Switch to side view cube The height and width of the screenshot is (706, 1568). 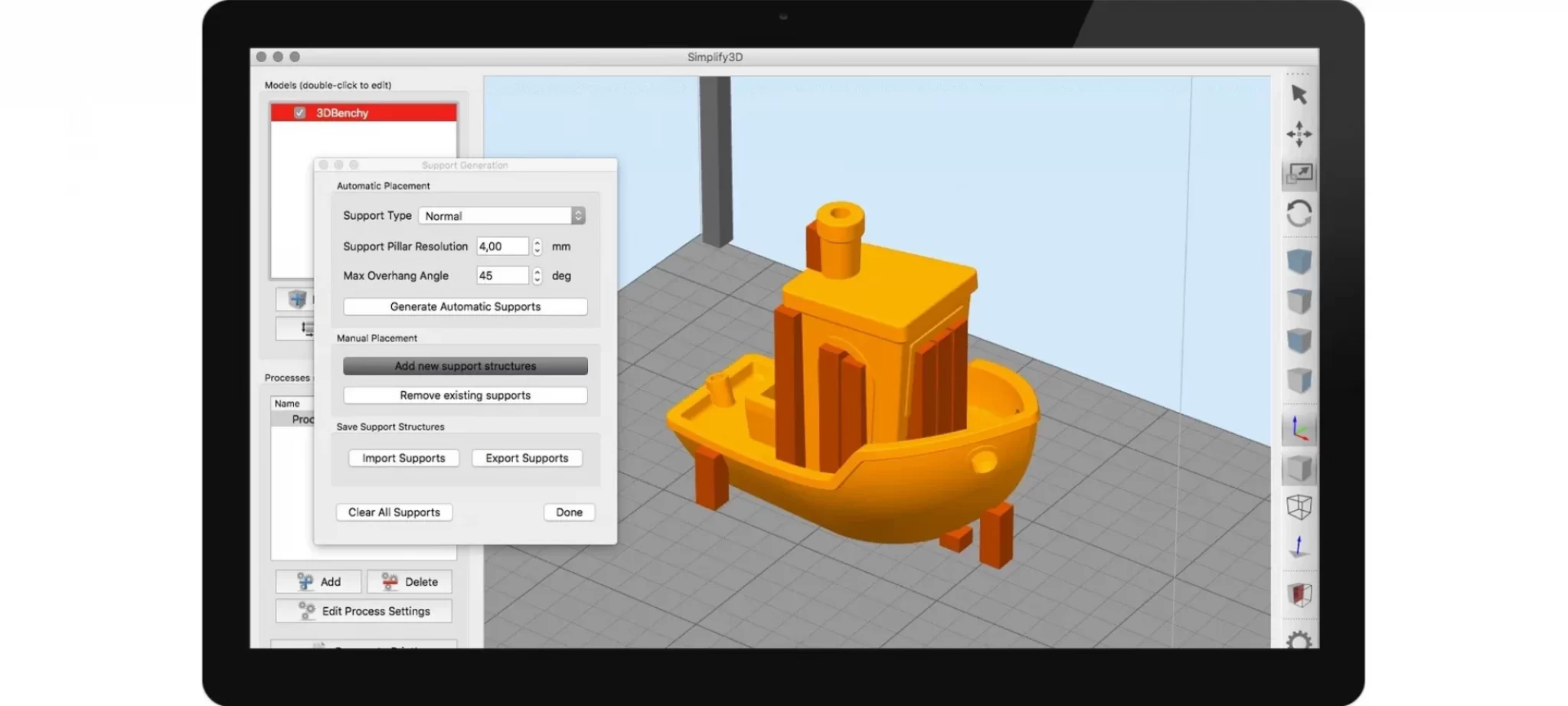[x=1299, y=380]
